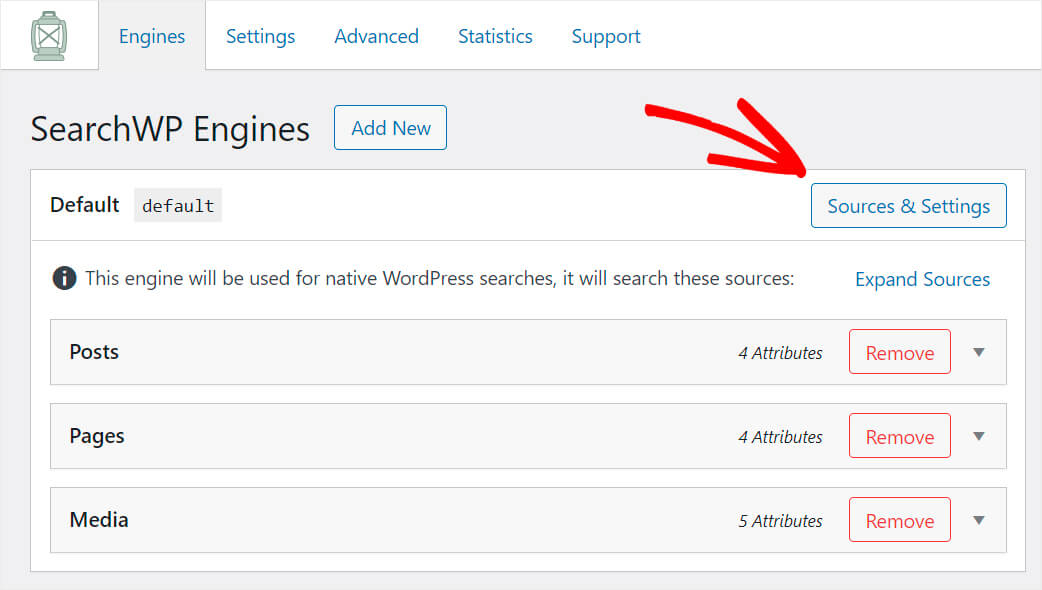Click the 'default' engine slug label

[178, 205]
